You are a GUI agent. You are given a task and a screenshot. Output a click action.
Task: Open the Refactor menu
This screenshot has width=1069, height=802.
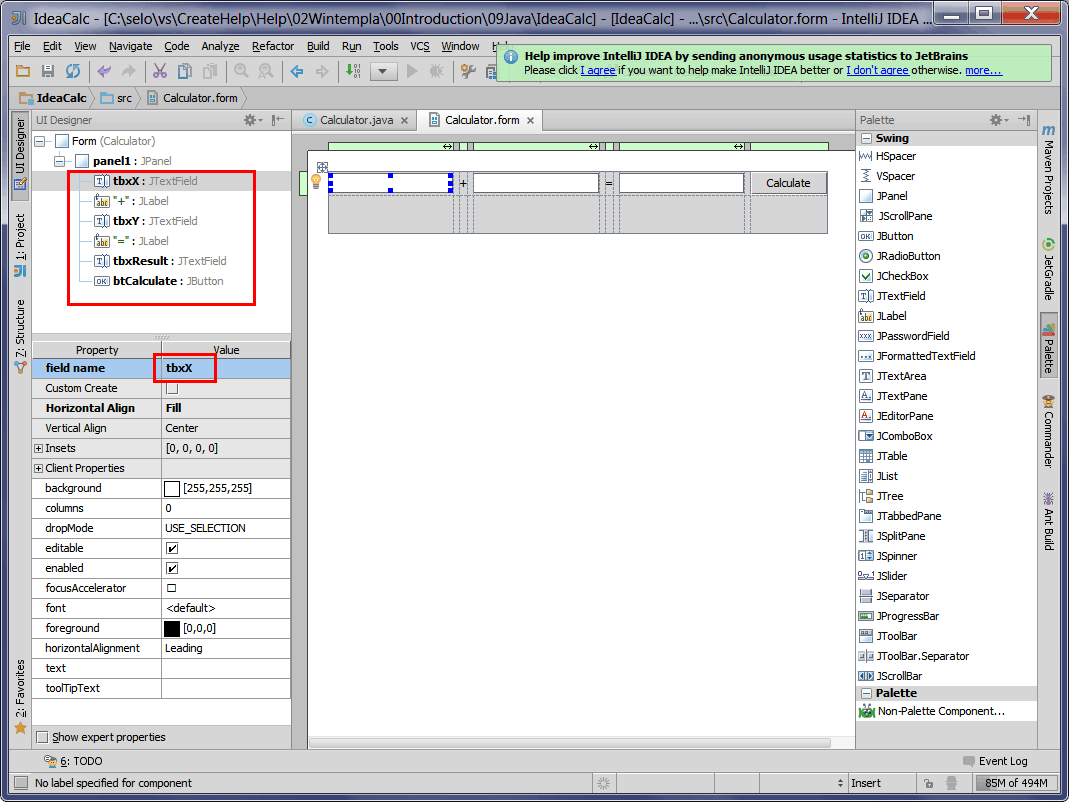tap(273, 46)
